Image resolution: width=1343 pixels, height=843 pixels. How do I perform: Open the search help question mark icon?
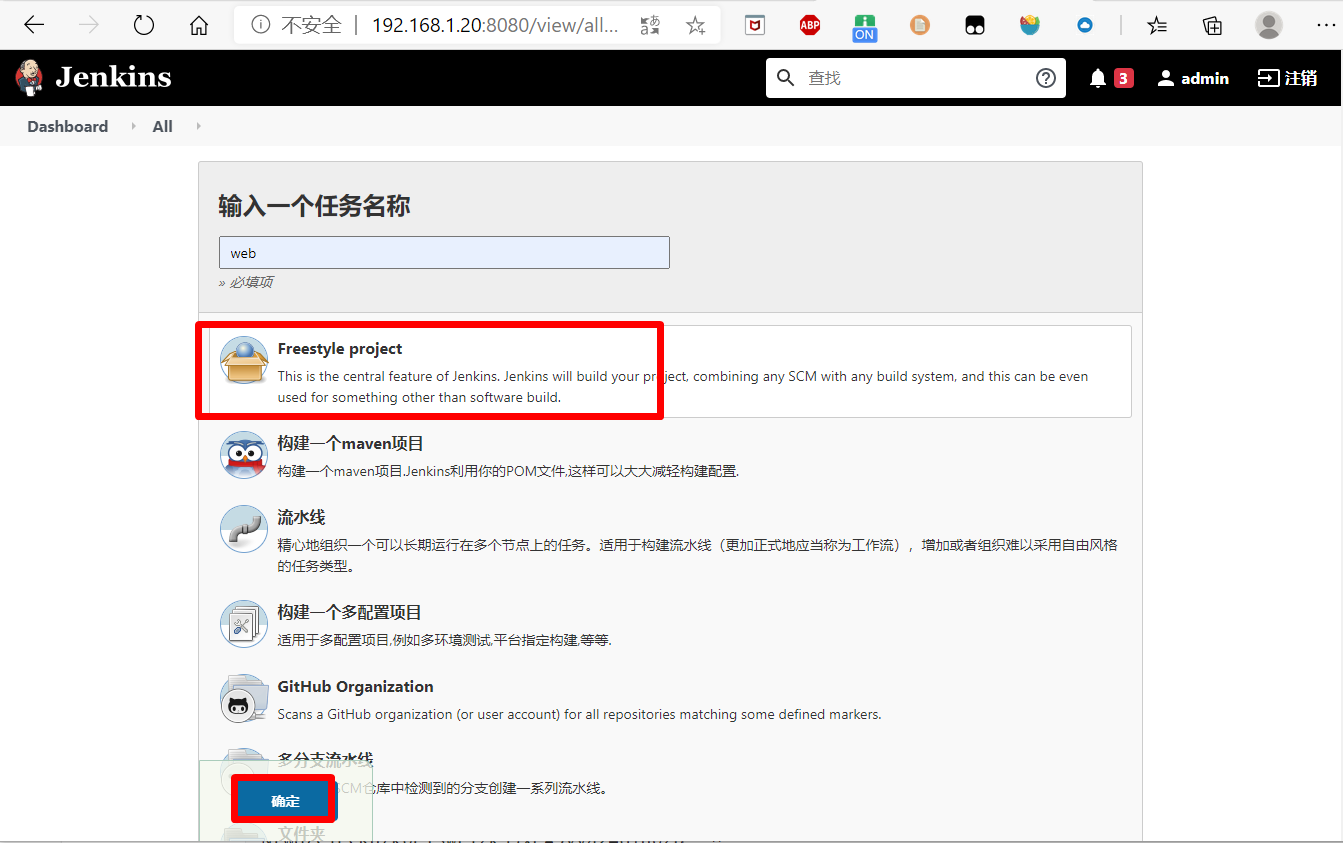(x=1046, y=78)
